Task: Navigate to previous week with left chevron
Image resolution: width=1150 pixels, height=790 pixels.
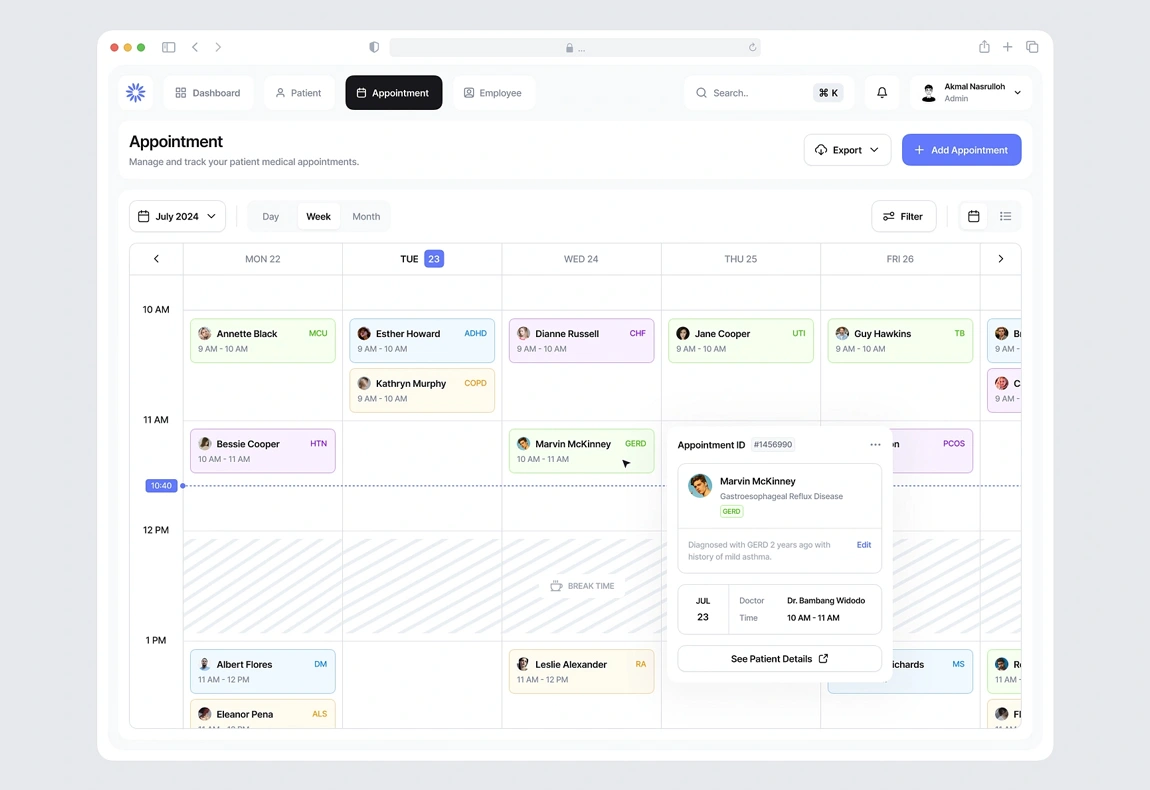Action: coord(156,258)
